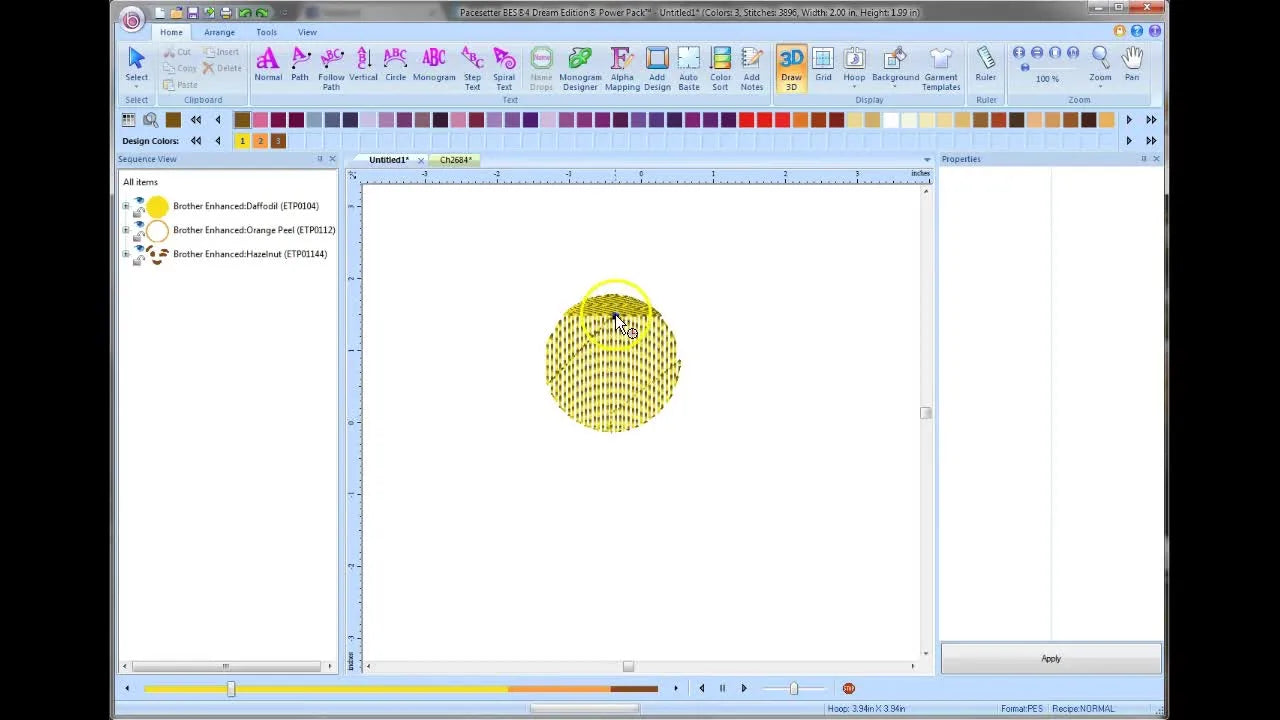Open the Tools ribbon tab
This screenshot has height=720, width=1280.
pos(266,32)
